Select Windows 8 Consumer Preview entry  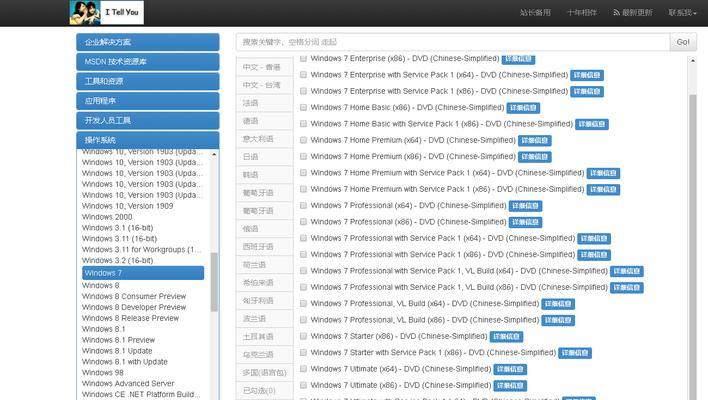coord(134,296)
